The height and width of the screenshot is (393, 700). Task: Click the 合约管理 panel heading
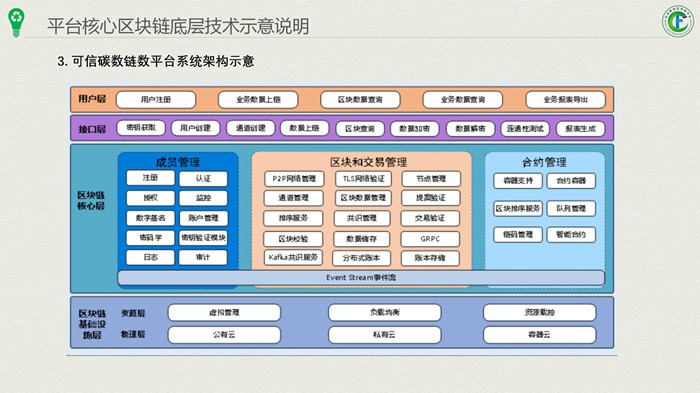tap(544, 162)
